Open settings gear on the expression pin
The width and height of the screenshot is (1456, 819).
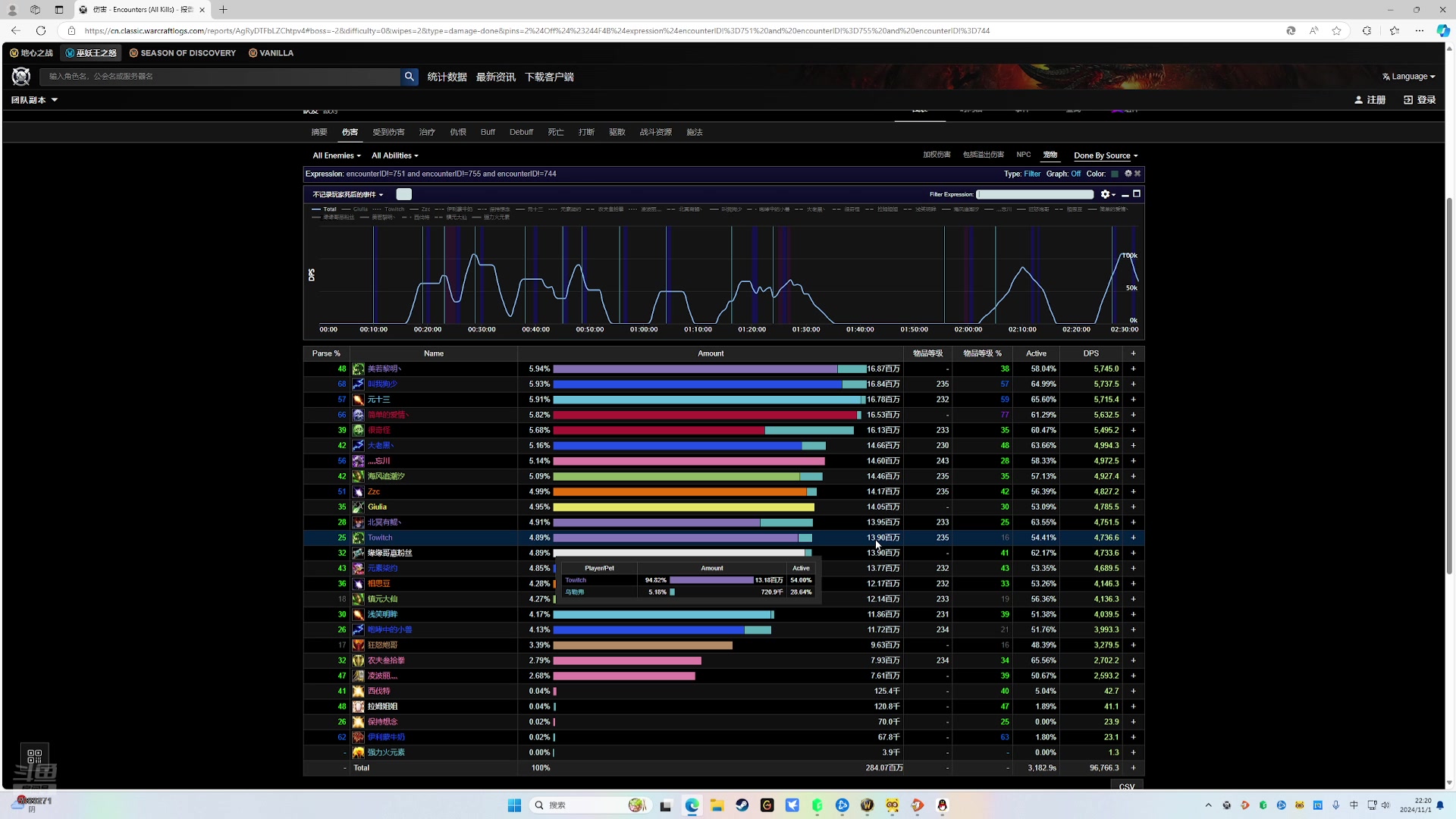1128,174
